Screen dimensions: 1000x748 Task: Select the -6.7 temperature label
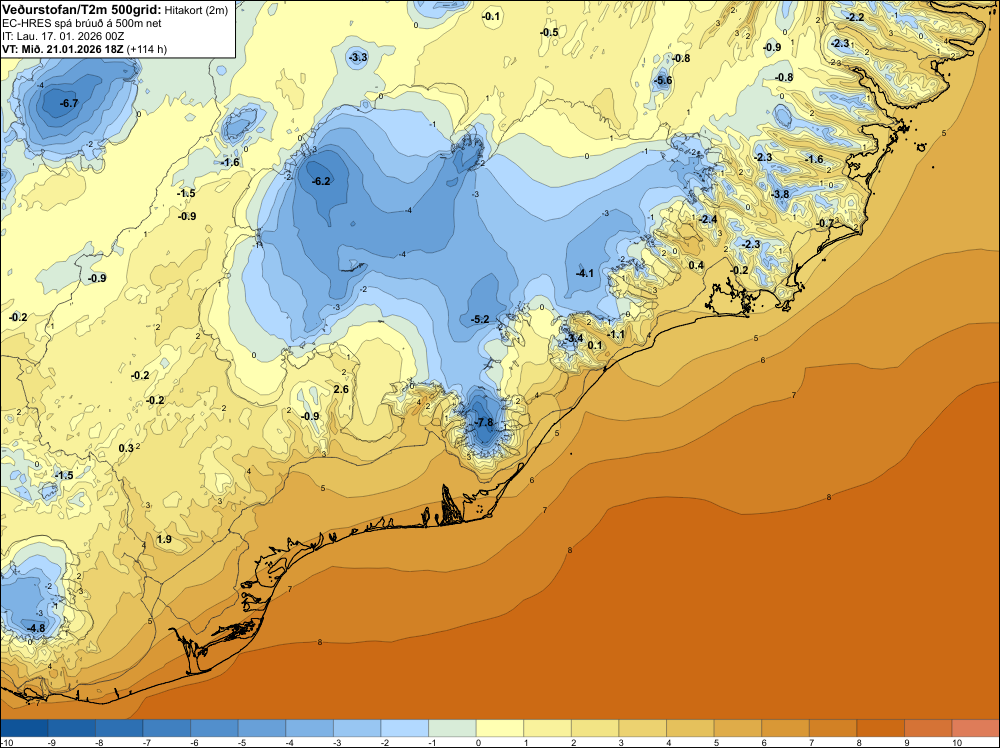(68, 103)
